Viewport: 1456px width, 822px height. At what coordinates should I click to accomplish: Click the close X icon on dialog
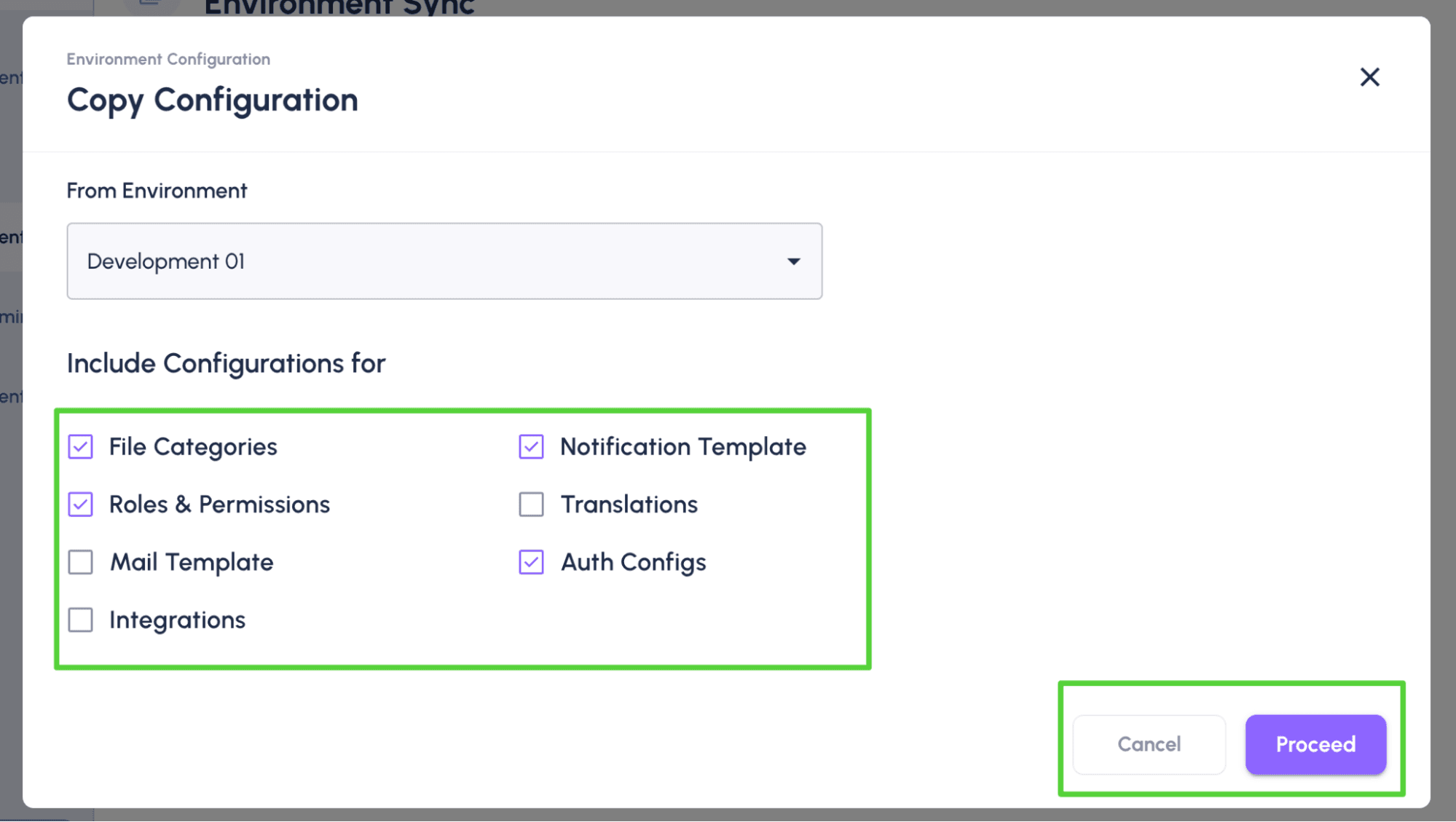point(1370,77)
